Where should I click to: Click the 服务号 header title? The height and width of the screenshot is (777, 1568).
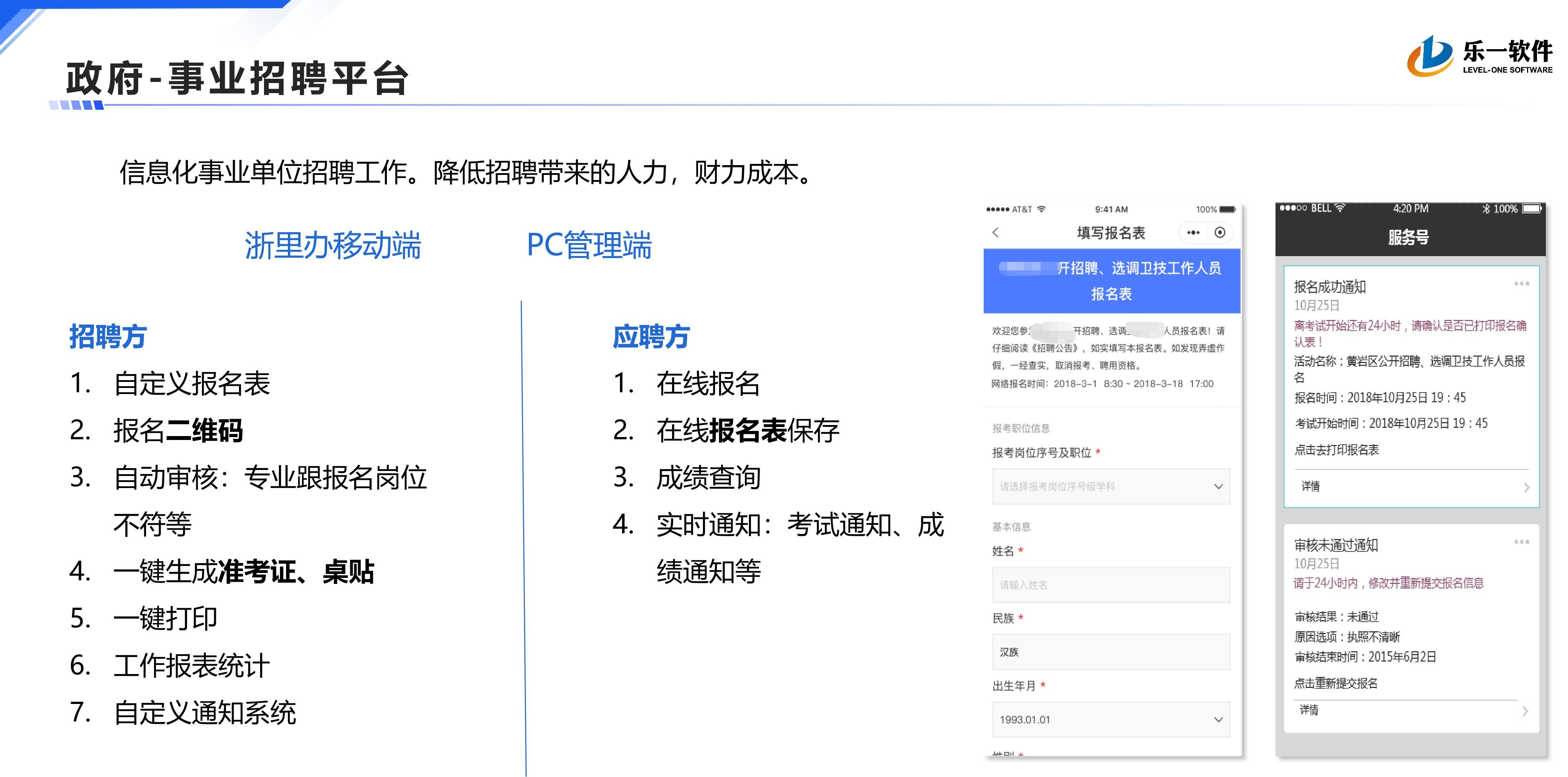[x=1408, y=237]
